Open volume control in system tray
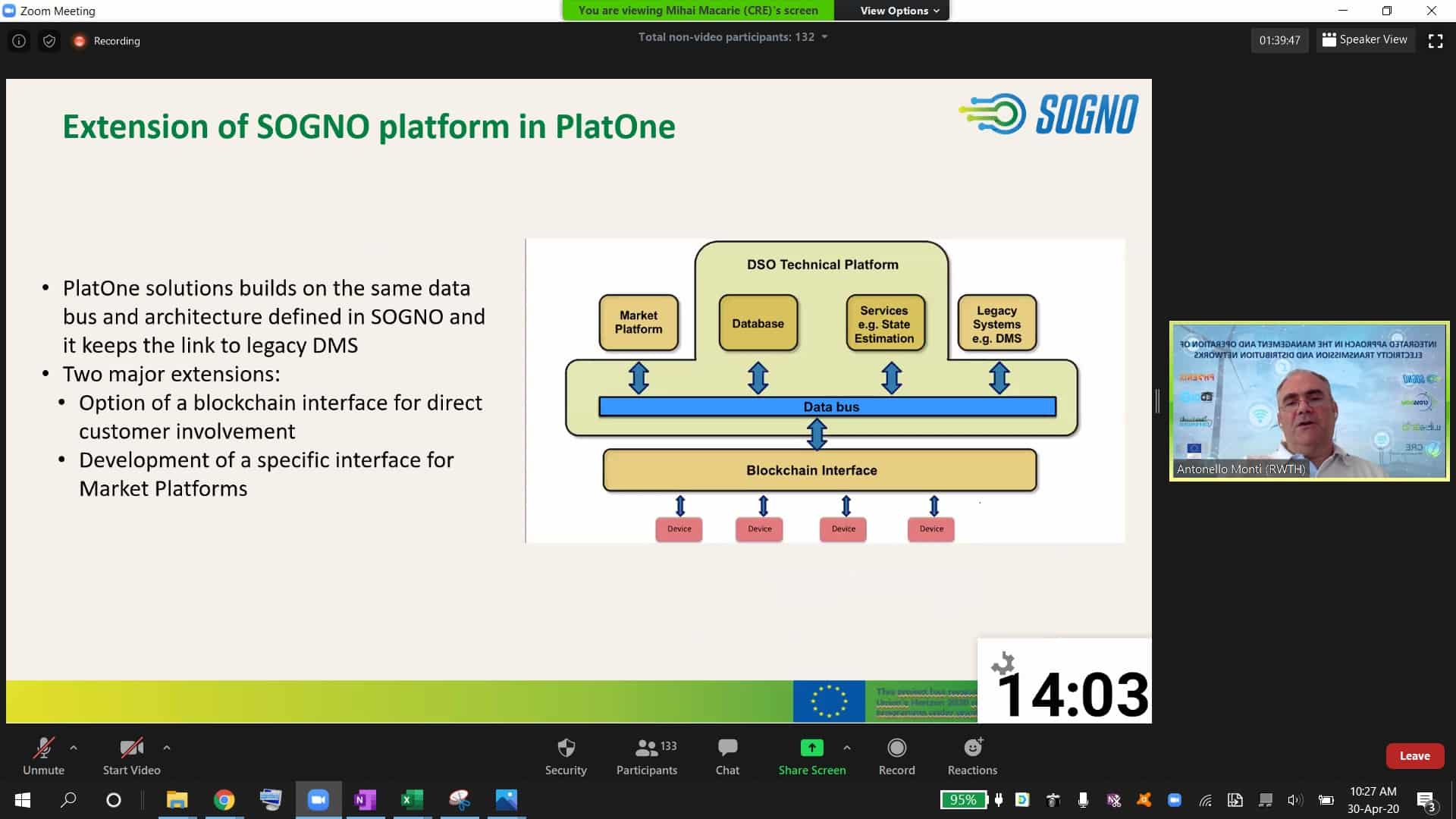The height and width of the screenshot is (819, 1456). pyautogui.click(x=1294, y=800)
